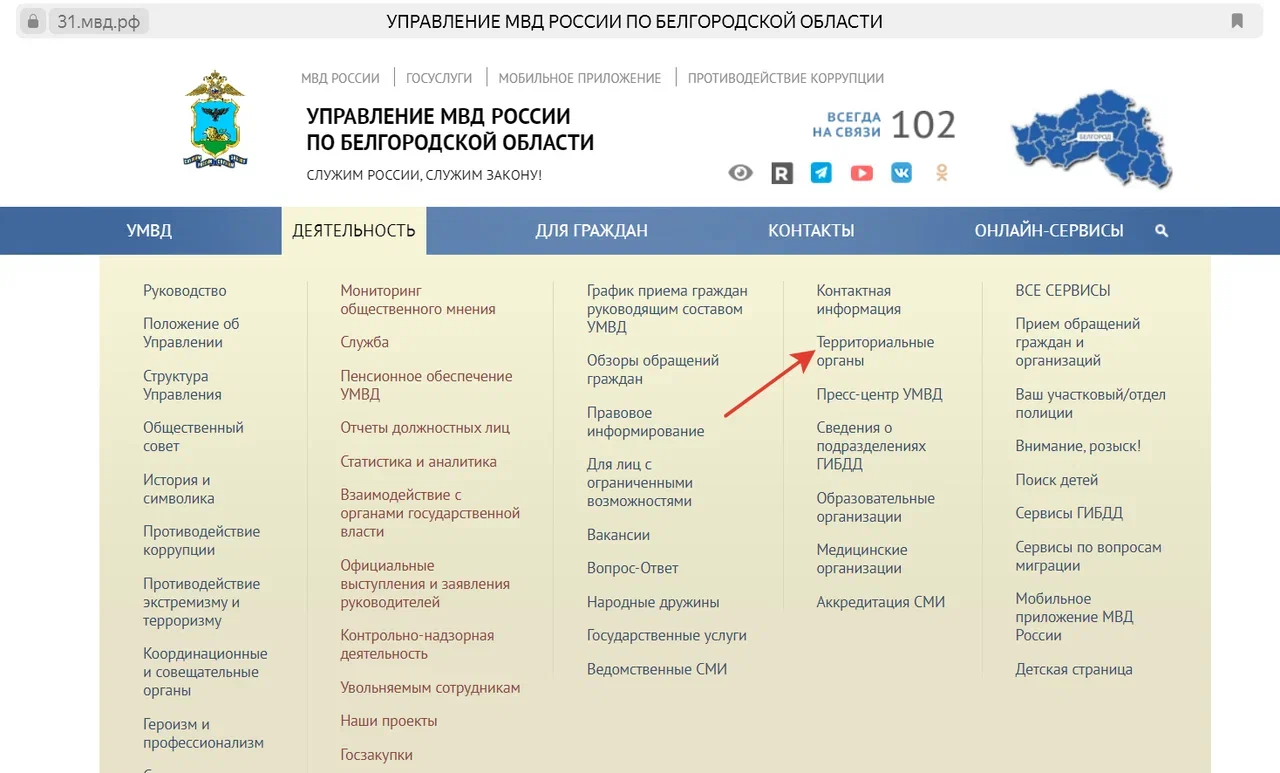This screenshot has height=773, width=1280.
Task: Open Сервисы ГИБДД link
Action: (1069, 513)
